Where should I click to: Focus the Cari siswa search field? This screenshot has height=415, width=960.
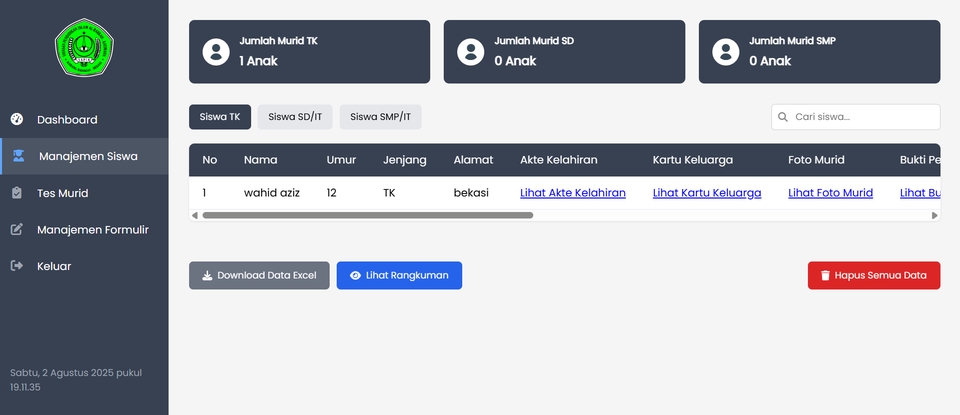856,117
